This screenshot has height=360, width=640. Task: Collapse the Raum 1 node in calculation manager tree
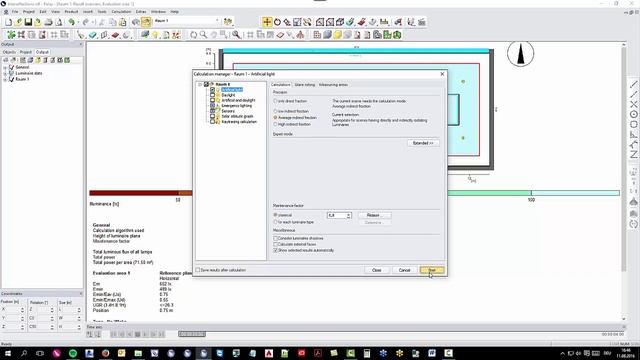tap(200, 84)
